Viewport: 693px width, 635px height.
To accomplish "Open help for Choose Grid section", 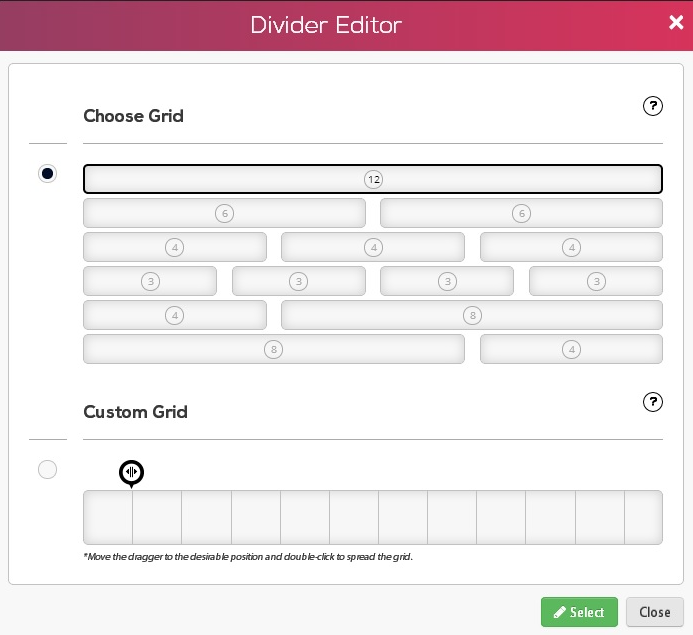I will click(x=652, y=106).
